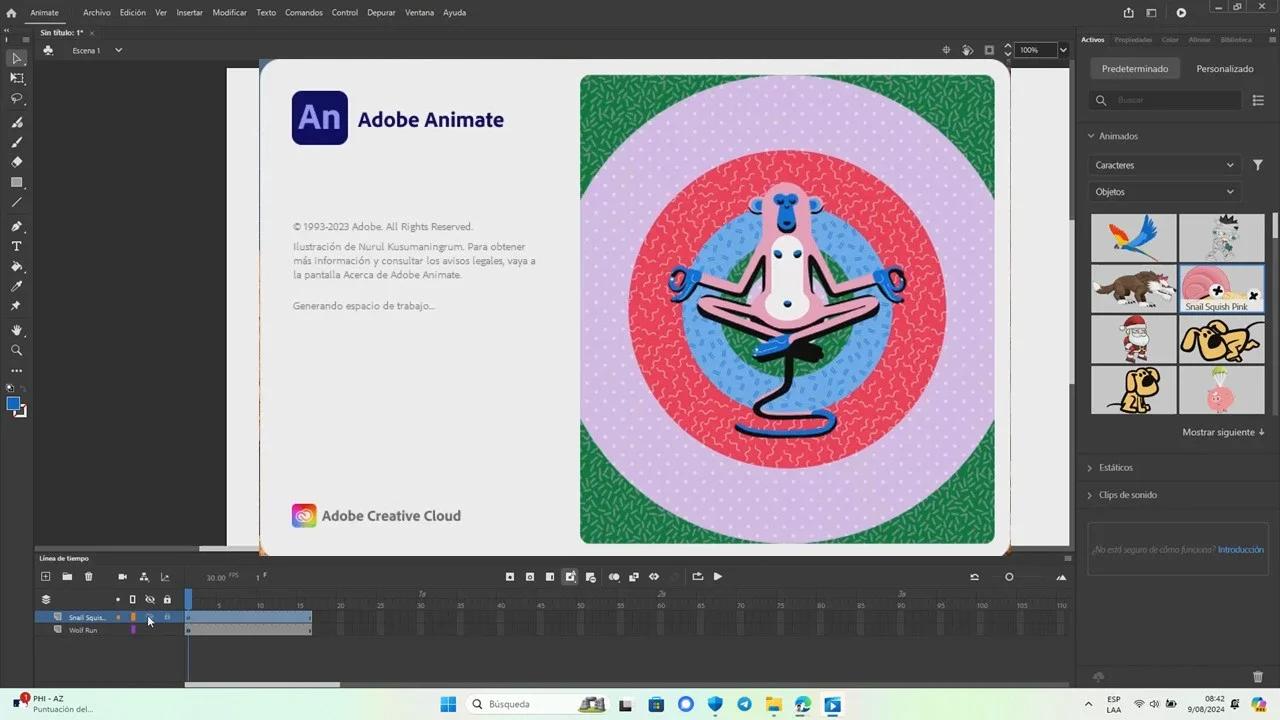Open the Introducción link
Viewport: 1280px width, 720px height.
[x=1240, y=549]
